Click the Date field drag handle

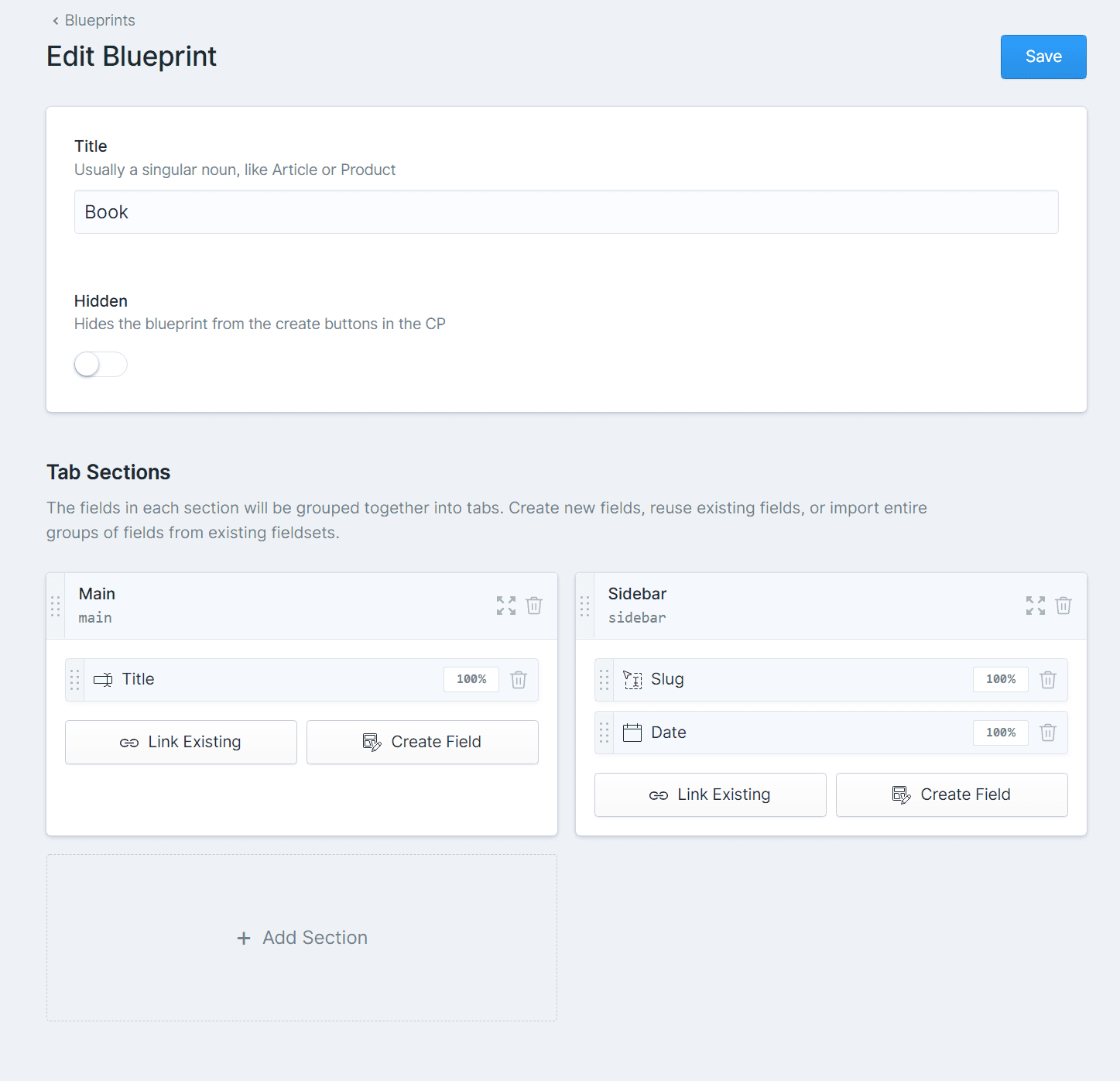tap(605, 733)
